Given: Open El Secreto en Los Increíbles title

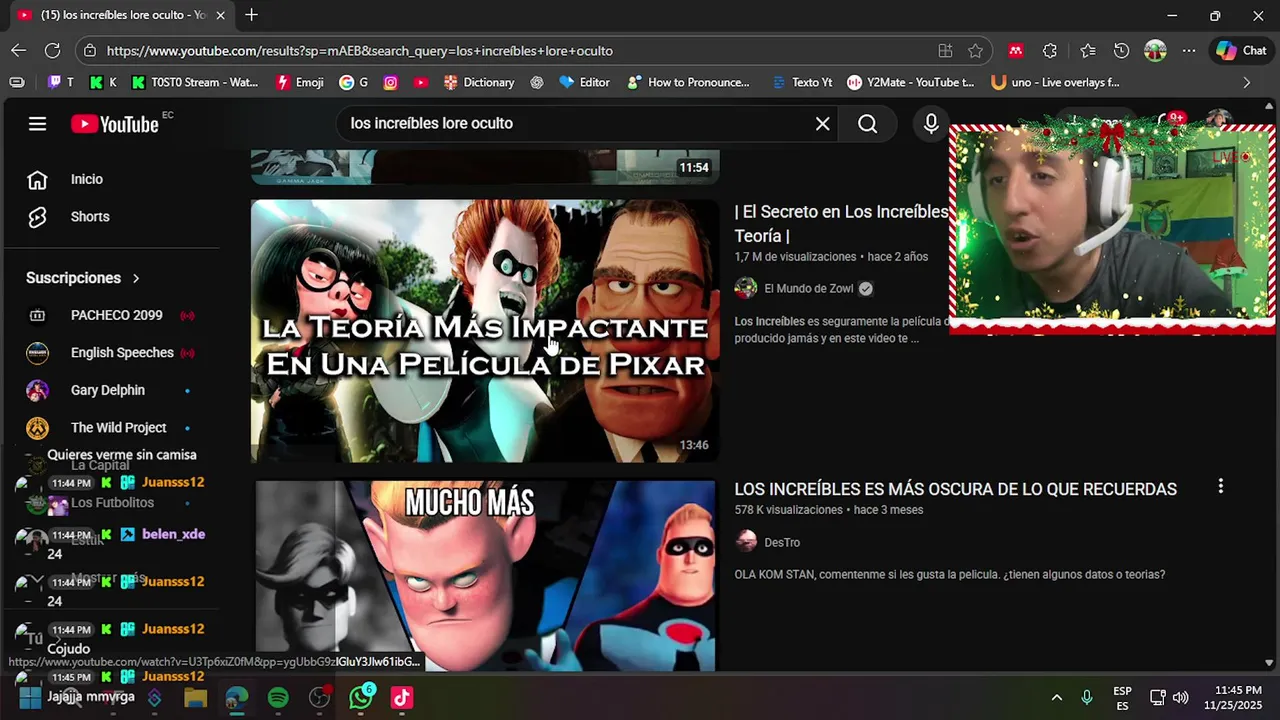Looking at the screenshot, I should (841, 224).
